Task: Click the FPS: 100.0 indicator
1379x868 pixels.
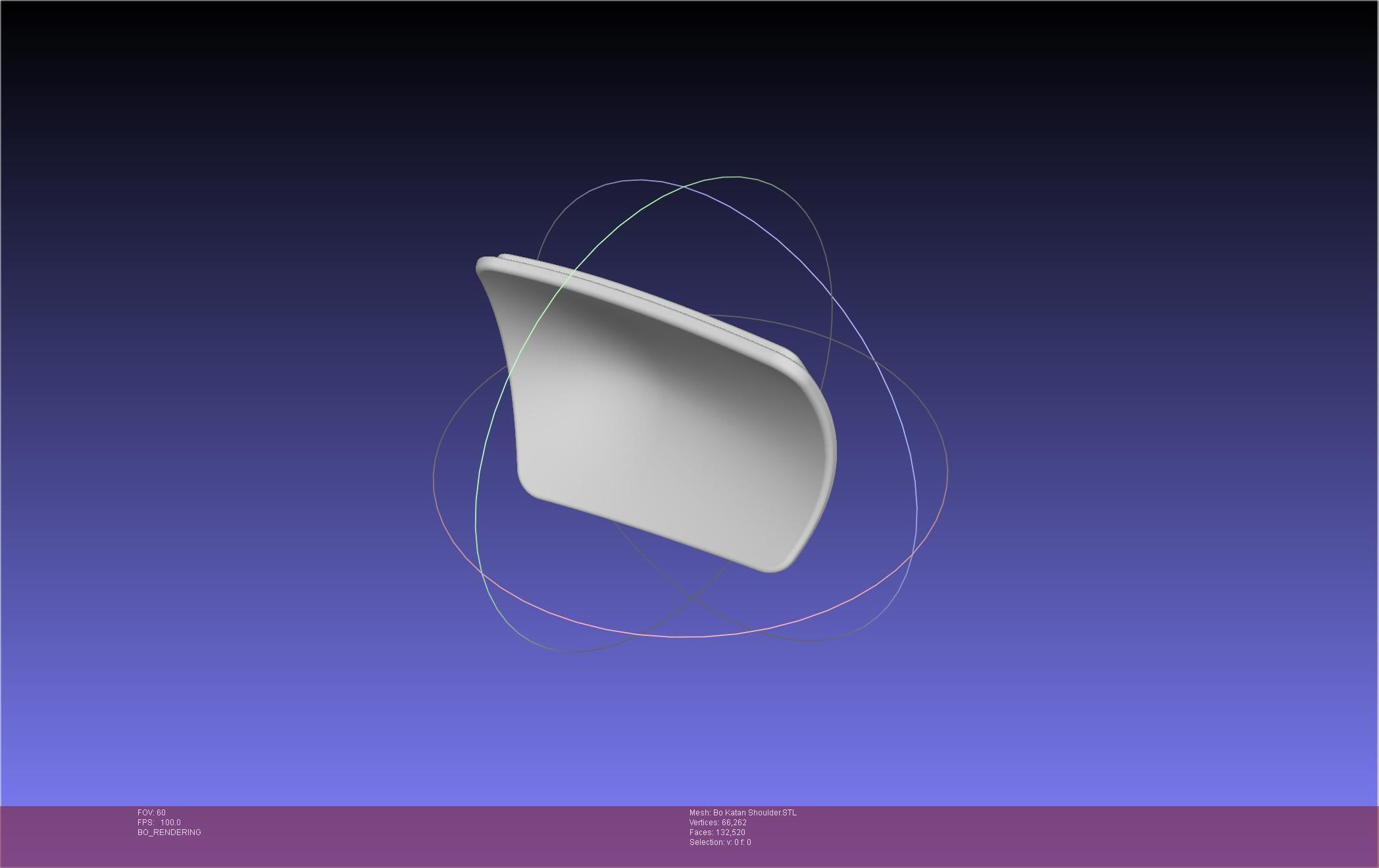Action: point(159,823)
